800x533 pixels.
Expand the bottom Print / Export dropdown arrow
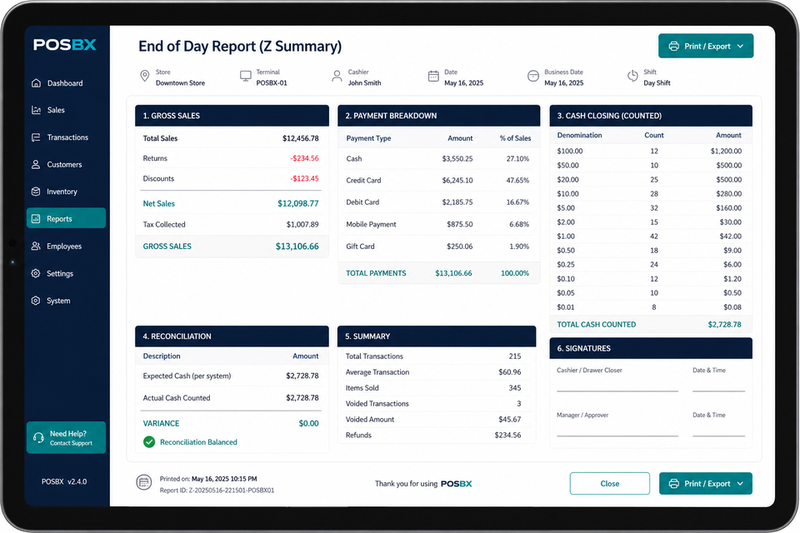pyautogui.click(x=741, y=484)
